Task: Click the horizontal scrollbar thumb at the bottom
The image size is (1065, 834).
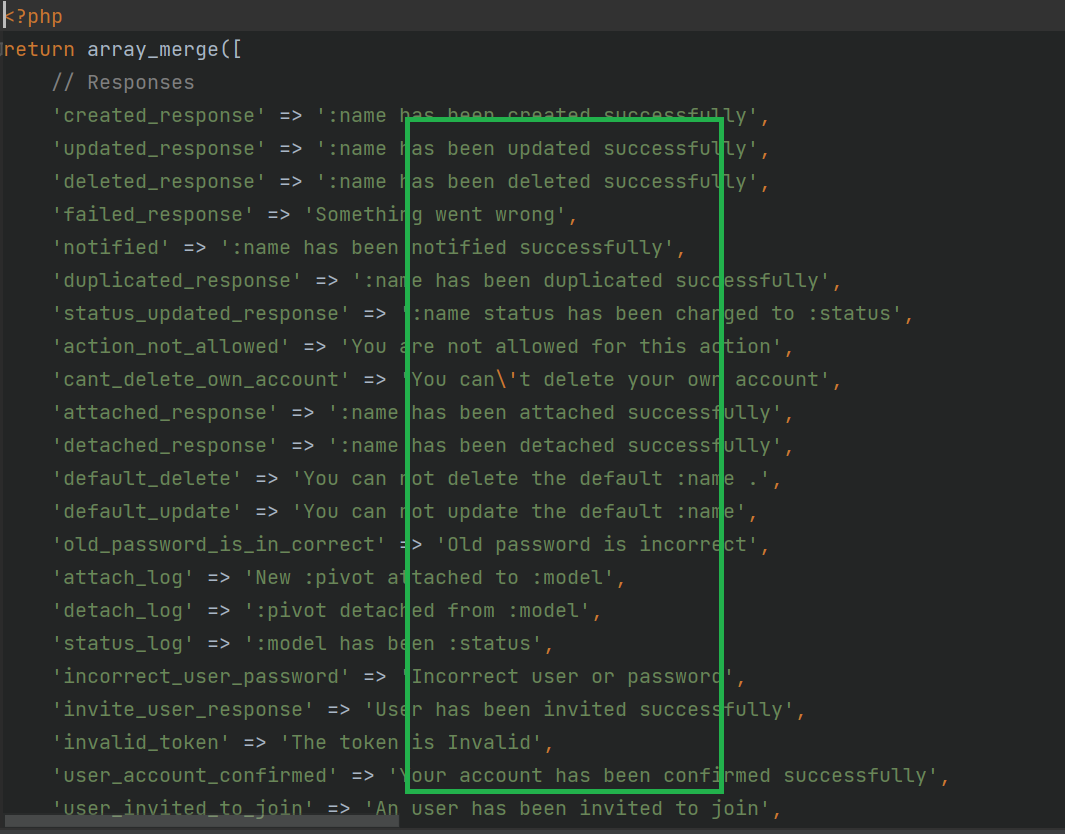Action: 200,822
